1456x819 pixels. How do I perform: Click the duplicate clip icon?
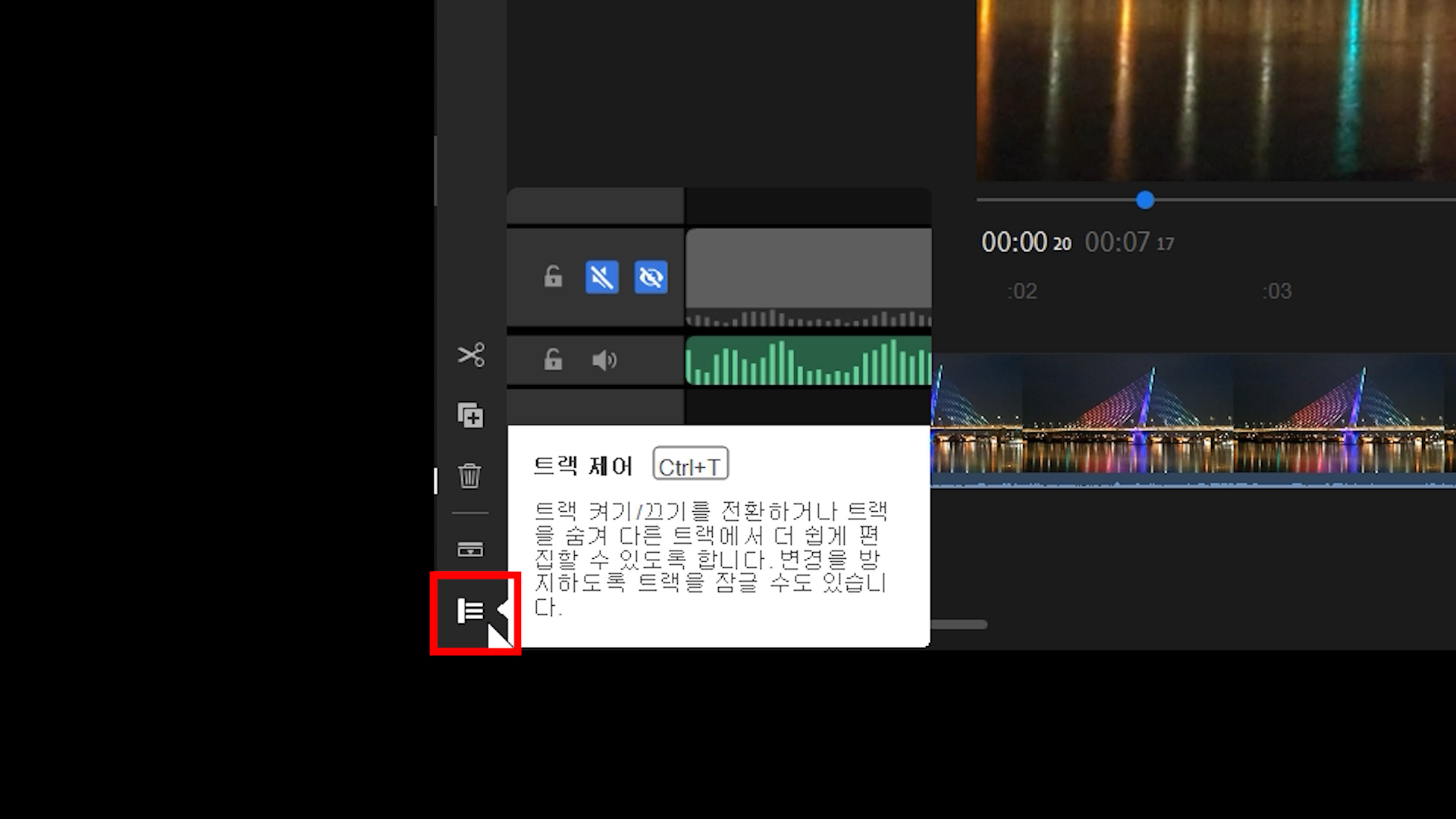[x=470, y=416]
